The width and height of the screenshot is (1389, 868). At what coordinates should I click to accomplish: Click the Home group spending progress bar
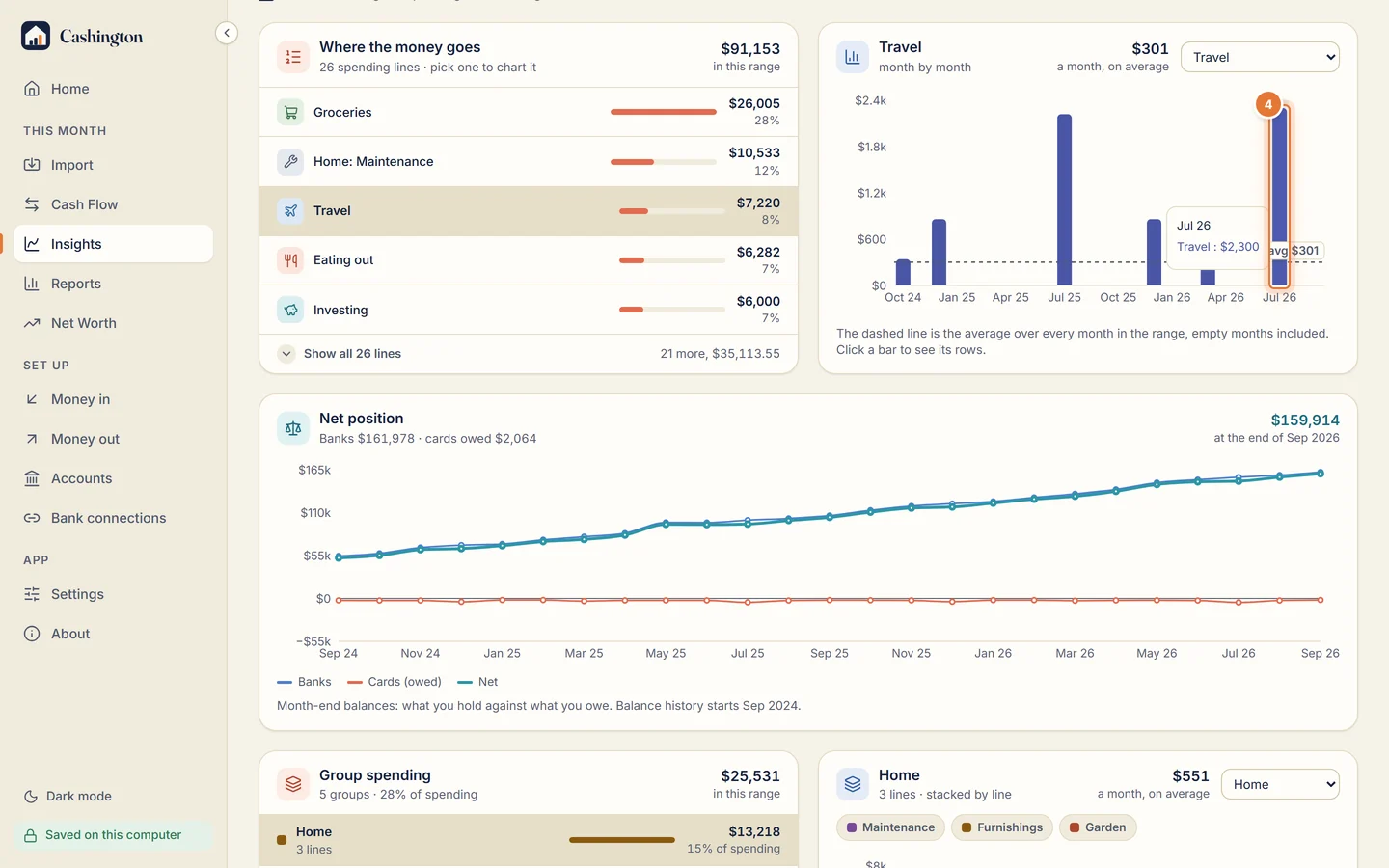pyautogui.click(x=622, y=840)
